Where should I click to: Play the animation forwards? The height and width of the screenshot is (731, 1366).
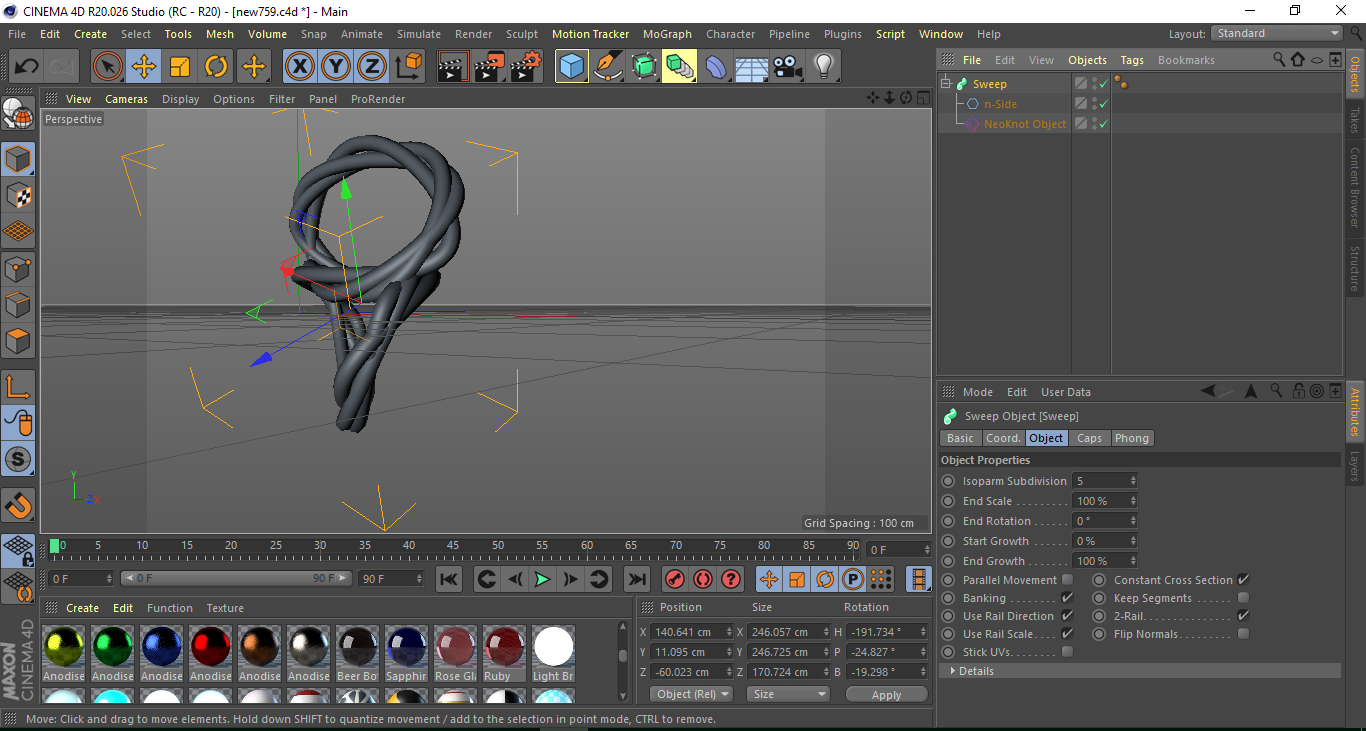(542, 579)
